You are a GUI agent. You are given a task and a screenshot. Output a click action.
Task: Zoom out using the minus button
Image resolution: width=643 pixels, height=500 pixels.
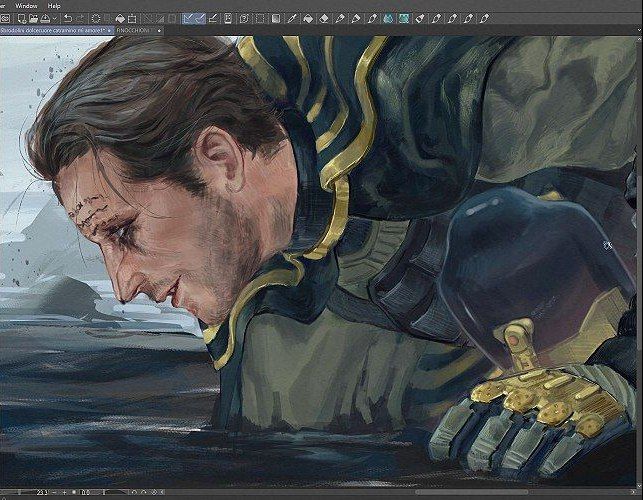(55, 492)
